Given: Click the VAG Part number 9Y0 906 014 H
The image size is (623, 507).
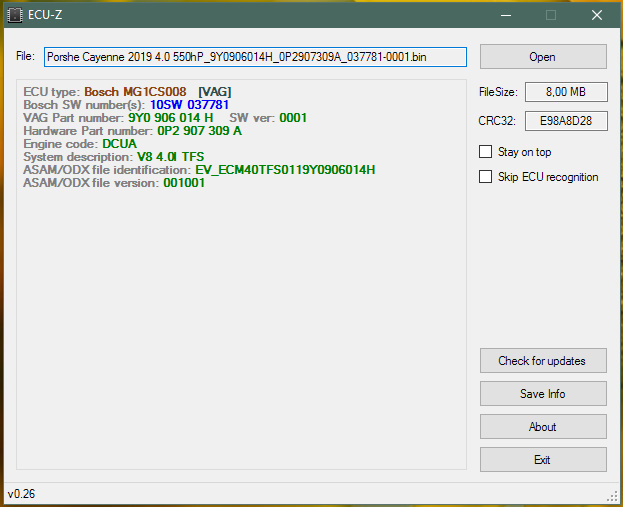Looking at the screenshot, I should tap(170, 118).
